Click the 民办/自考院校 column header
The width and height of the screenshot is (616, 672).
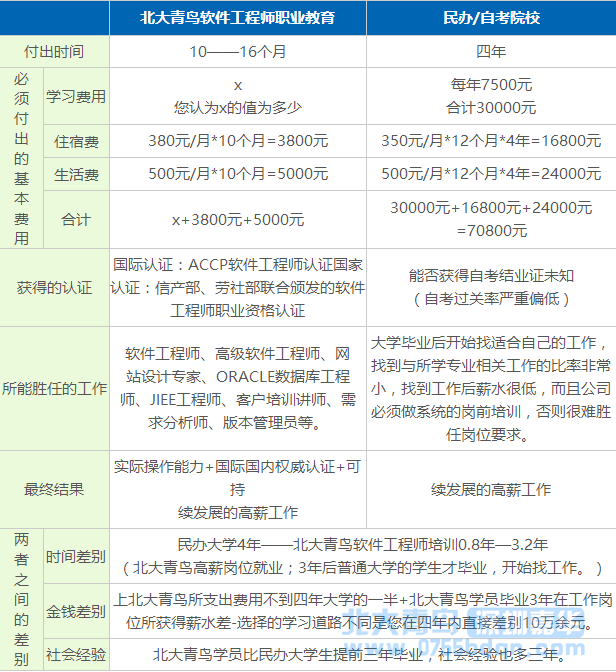click(490, 18)
